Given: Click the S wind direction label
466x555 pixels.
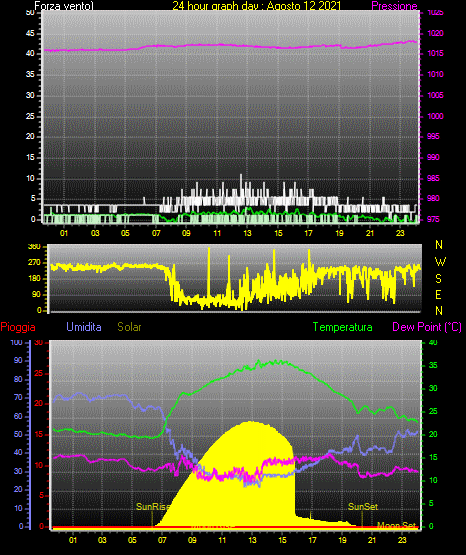Looking at the screenshot, I should tap(438, 279).
